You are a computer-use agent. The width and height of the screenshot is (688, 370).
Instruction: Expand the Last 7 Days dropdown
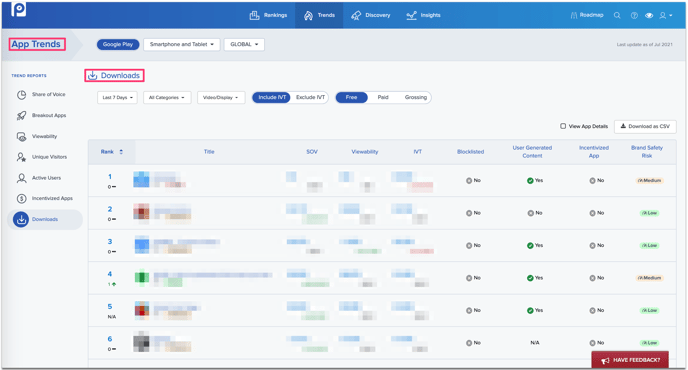click(118, 97)
